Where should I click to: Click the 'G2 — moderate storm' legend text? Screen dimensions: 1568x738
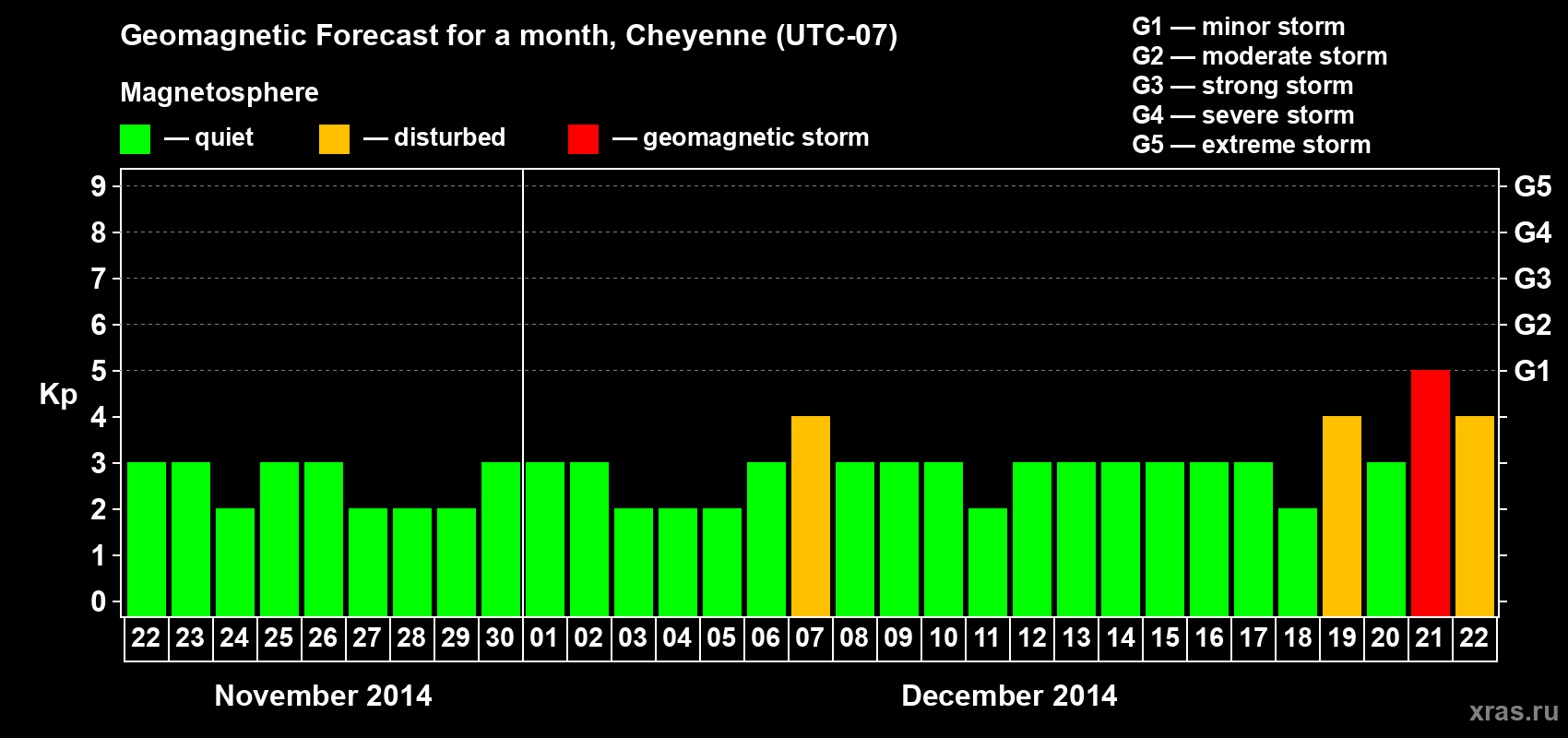pyautogui.click(x=1260, y=56)
